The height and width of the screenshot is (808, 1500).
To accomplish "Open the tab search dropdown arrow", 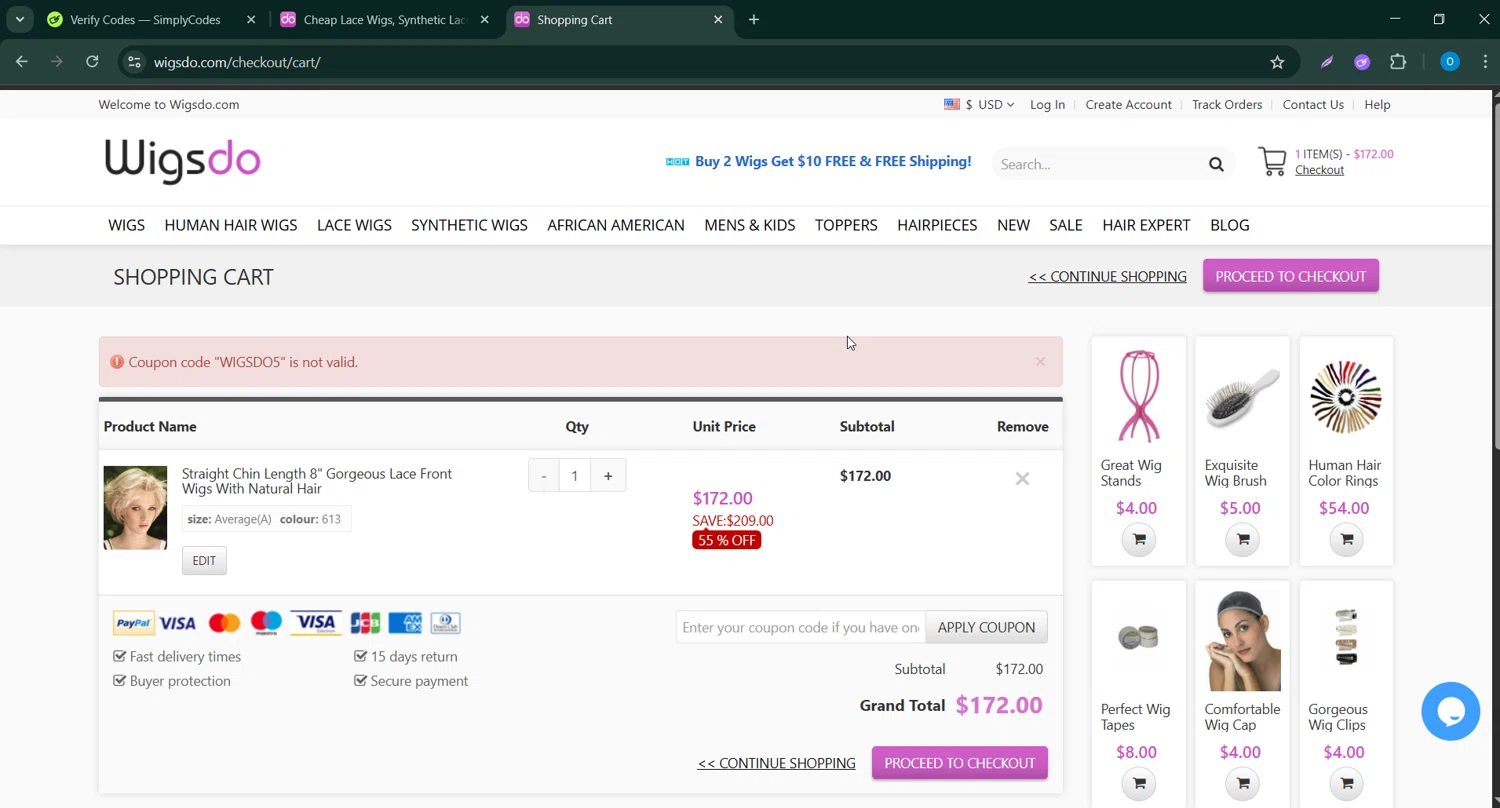I will coord(19,19).
